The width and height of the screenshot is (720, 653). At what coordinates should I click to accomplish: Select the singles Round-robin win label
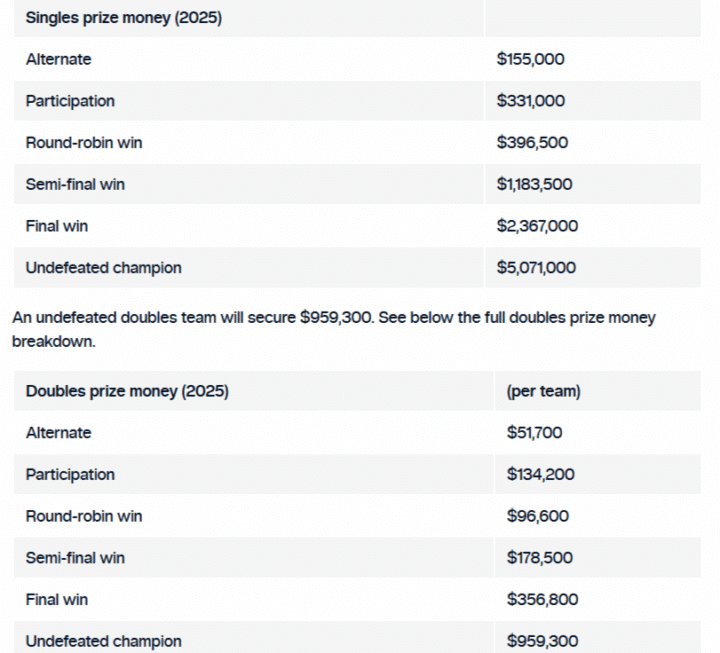point(84,143)
